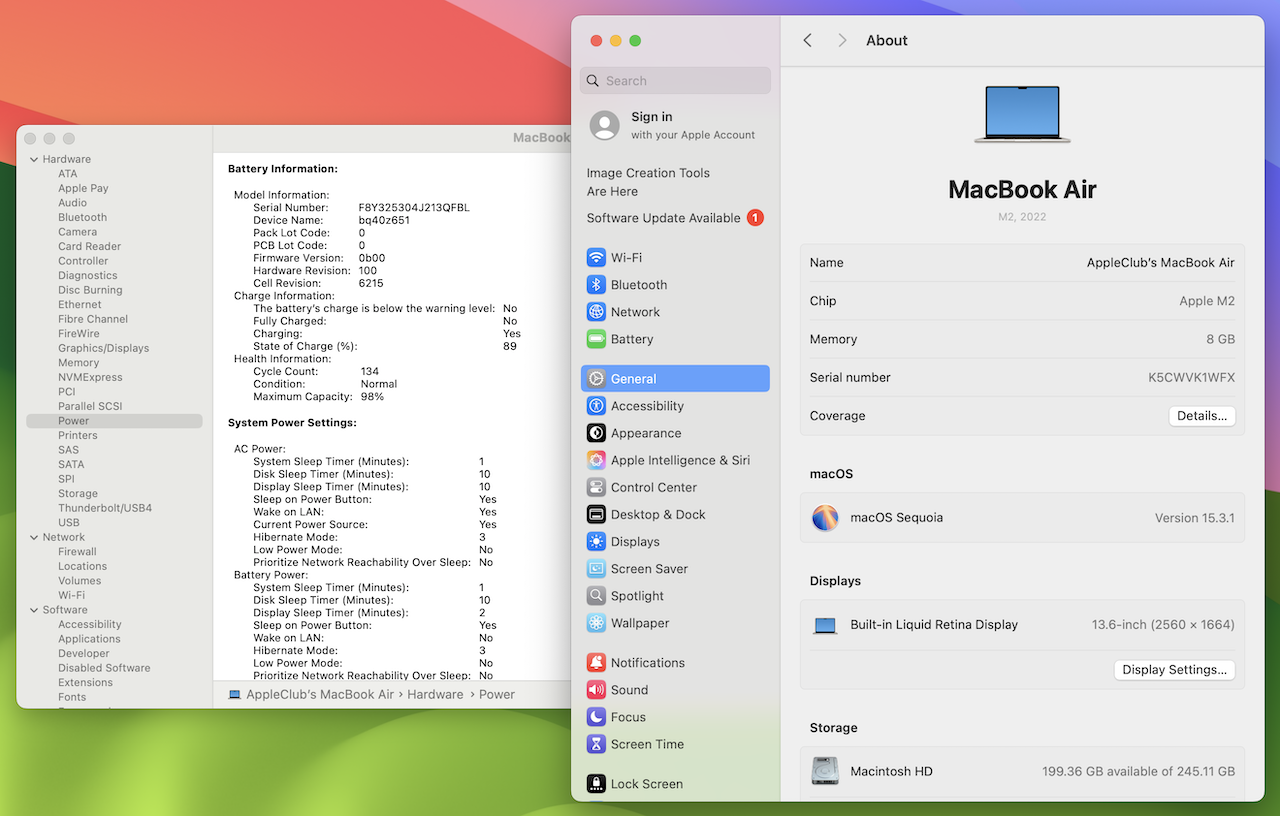The height and width of the screenshot is (816, 1280).
Task: Open the Displays sun icon
Action: 596,542
